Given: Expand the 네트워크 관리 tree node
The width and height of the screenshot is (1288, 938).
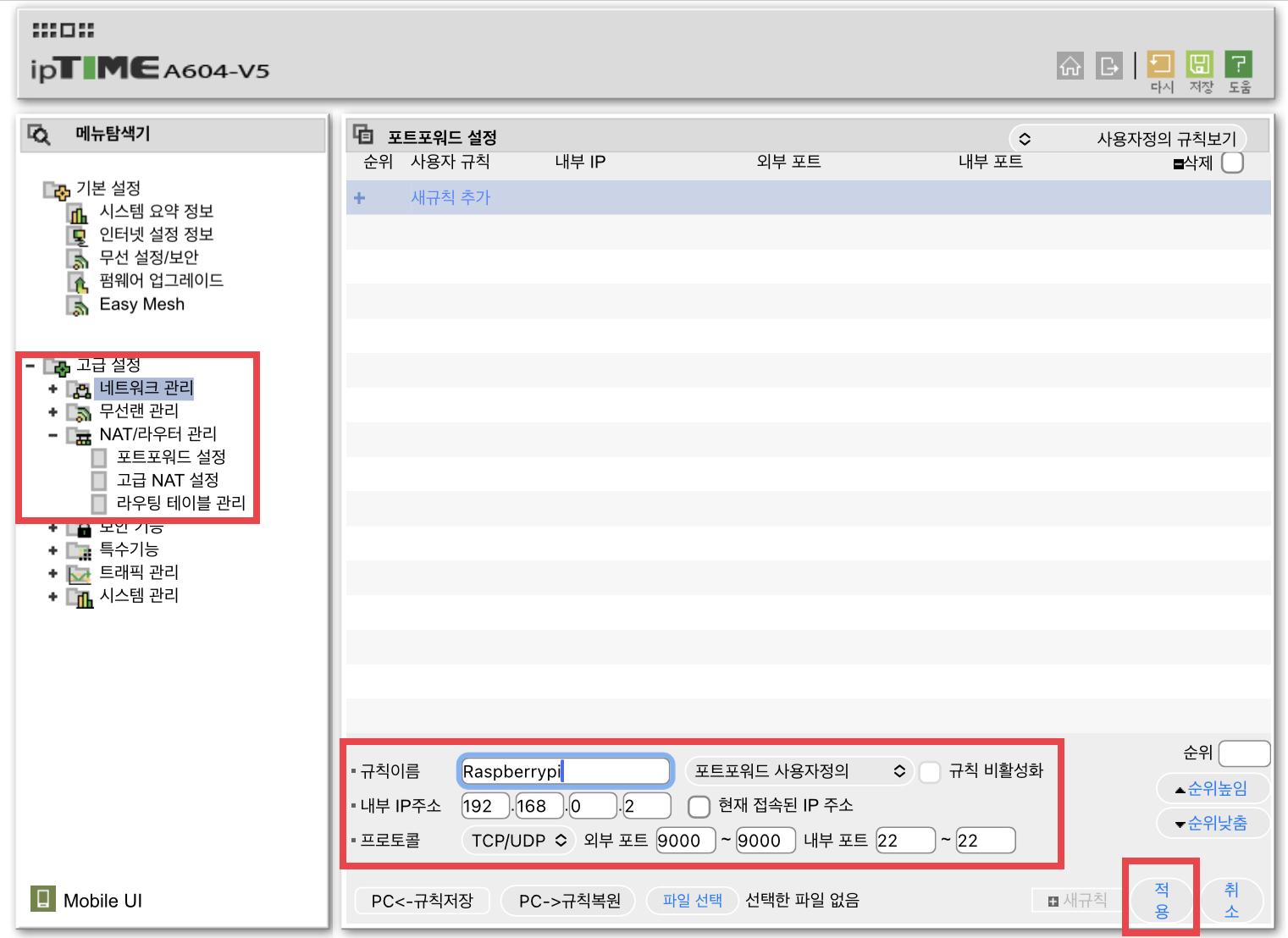Looking at the screenshot, I should (x=53, y=389).
